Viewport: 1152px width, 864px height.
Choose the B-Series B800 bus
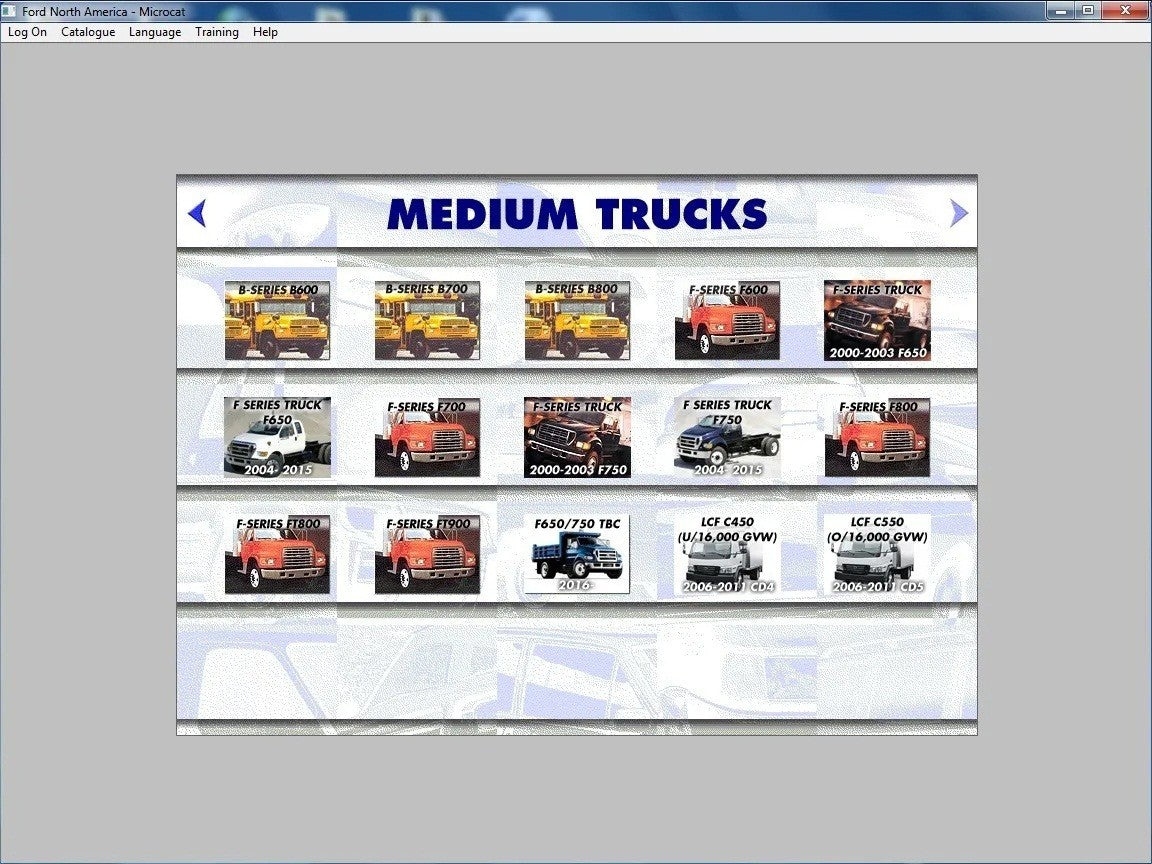[577, 321]
